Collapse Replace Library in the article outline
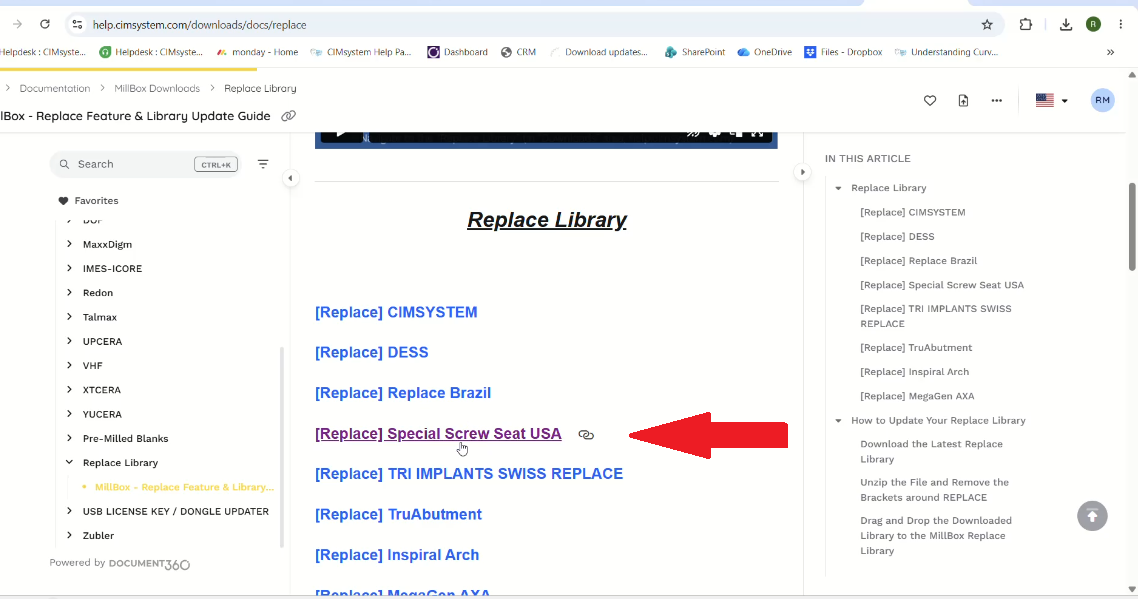The image size is (1138, 599). click(x=838, y=188)
